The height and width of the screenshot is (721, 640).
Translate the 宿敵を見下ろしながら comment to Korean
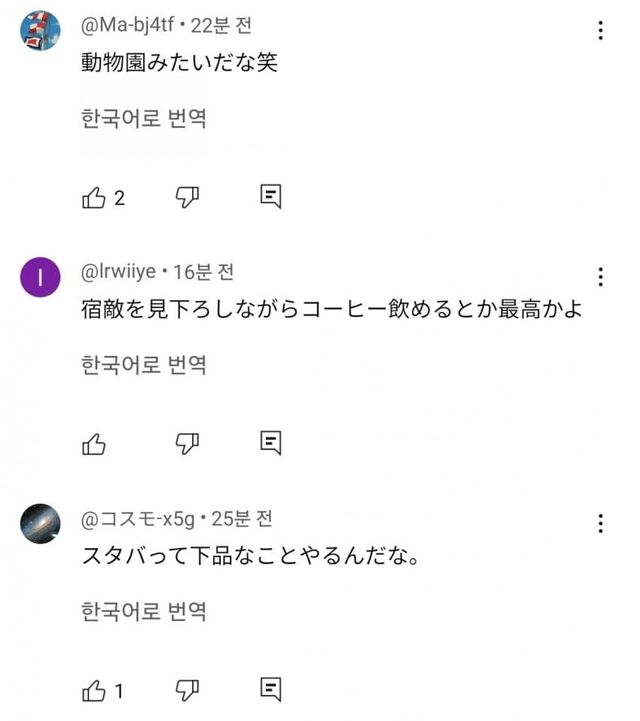coord(143,365)
